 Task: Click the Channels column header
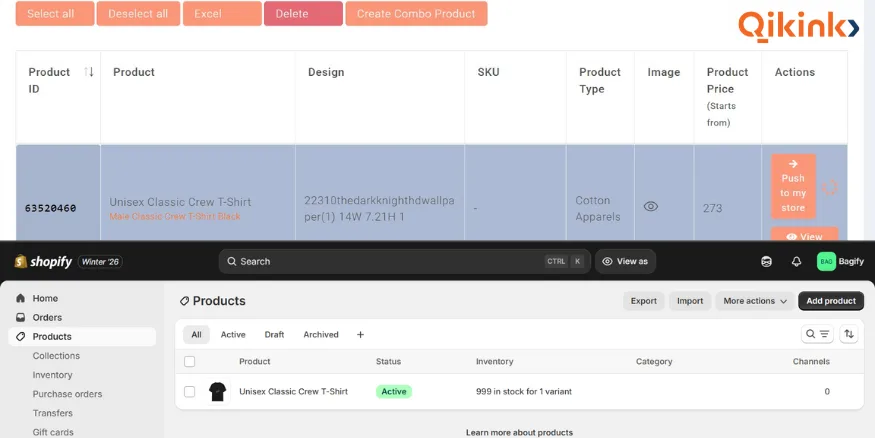pos(811,362)
